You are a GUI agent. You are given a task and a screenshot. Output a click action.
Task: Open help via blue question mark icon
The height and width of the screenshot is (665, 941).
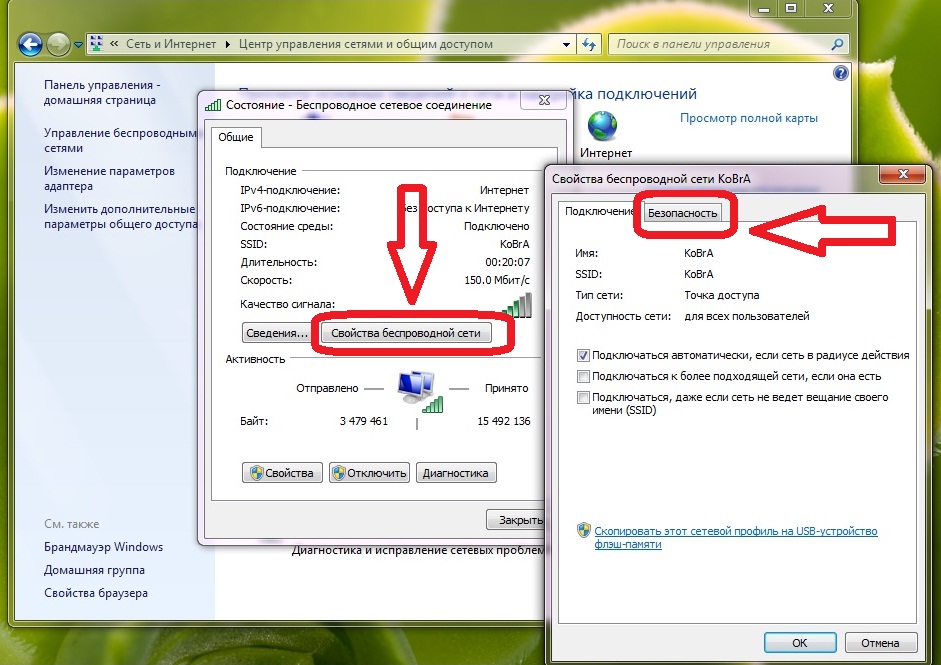[x=841, y=74]
